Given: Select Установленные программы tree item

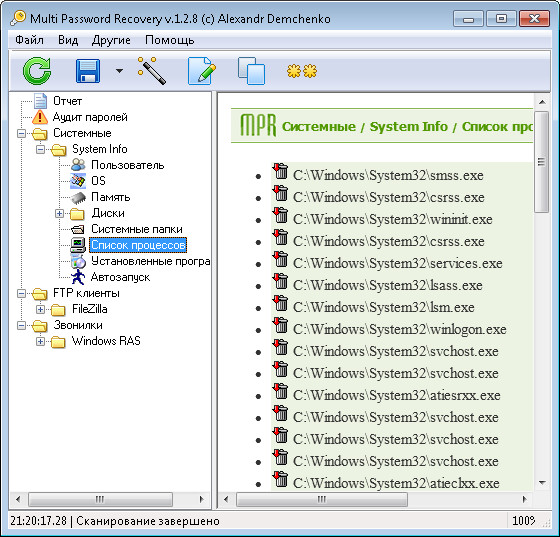Looking at the screenshot, I should (x=150, y=261).
